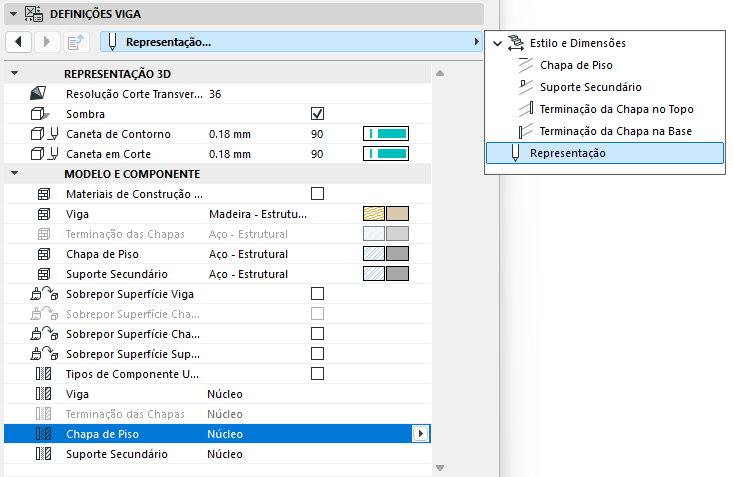733x477 pixels.
Task: Click Suporte Secundário popup icon
Action: tap(526, 87)
